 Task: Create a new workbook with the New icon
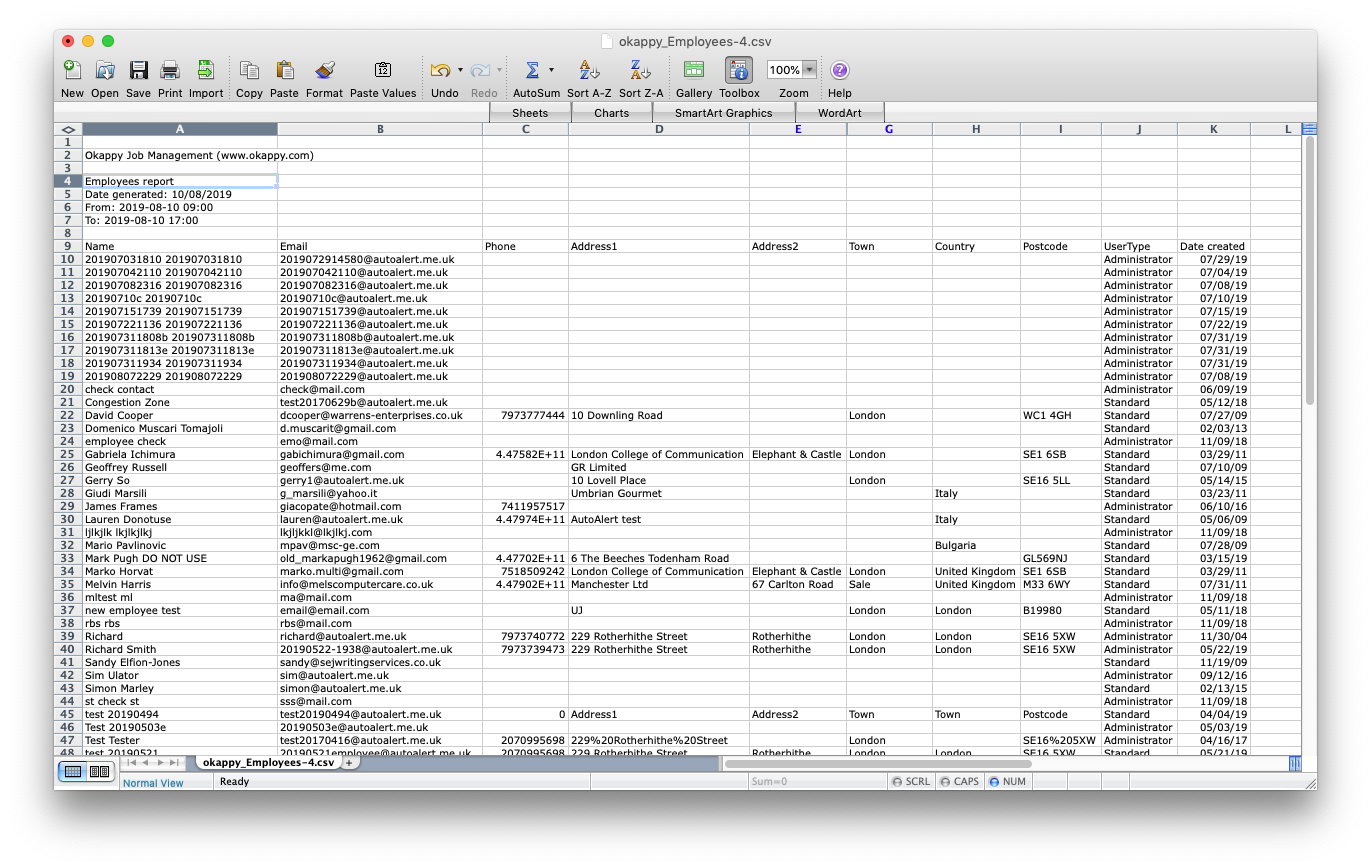[x=71, y=70]
